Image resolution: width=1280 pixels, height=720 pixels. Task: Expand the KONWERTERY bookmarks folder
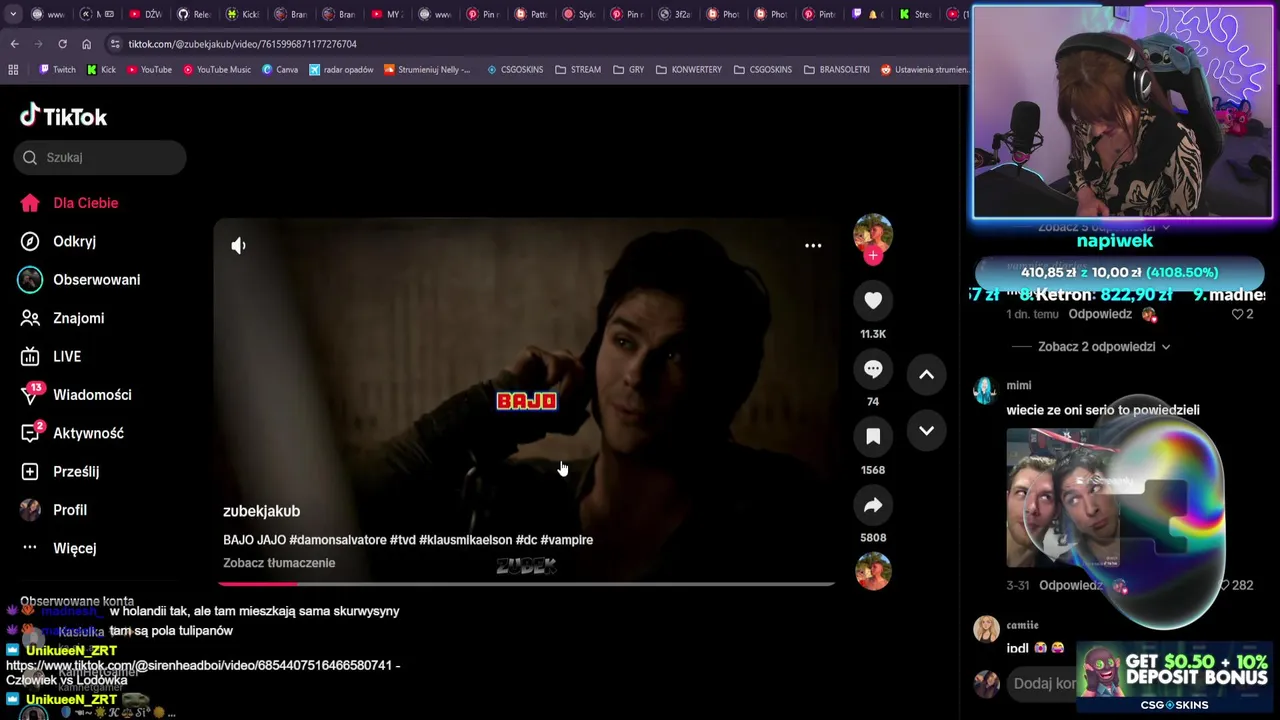[x=689, y=70]
